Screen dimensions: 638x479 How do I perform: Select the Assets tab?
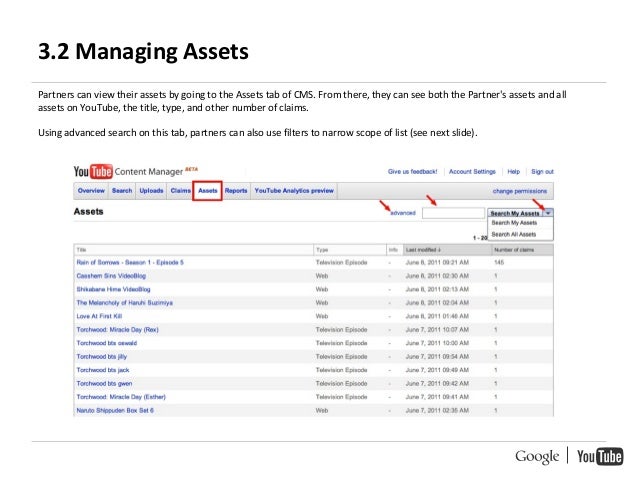tap(208, 190)
